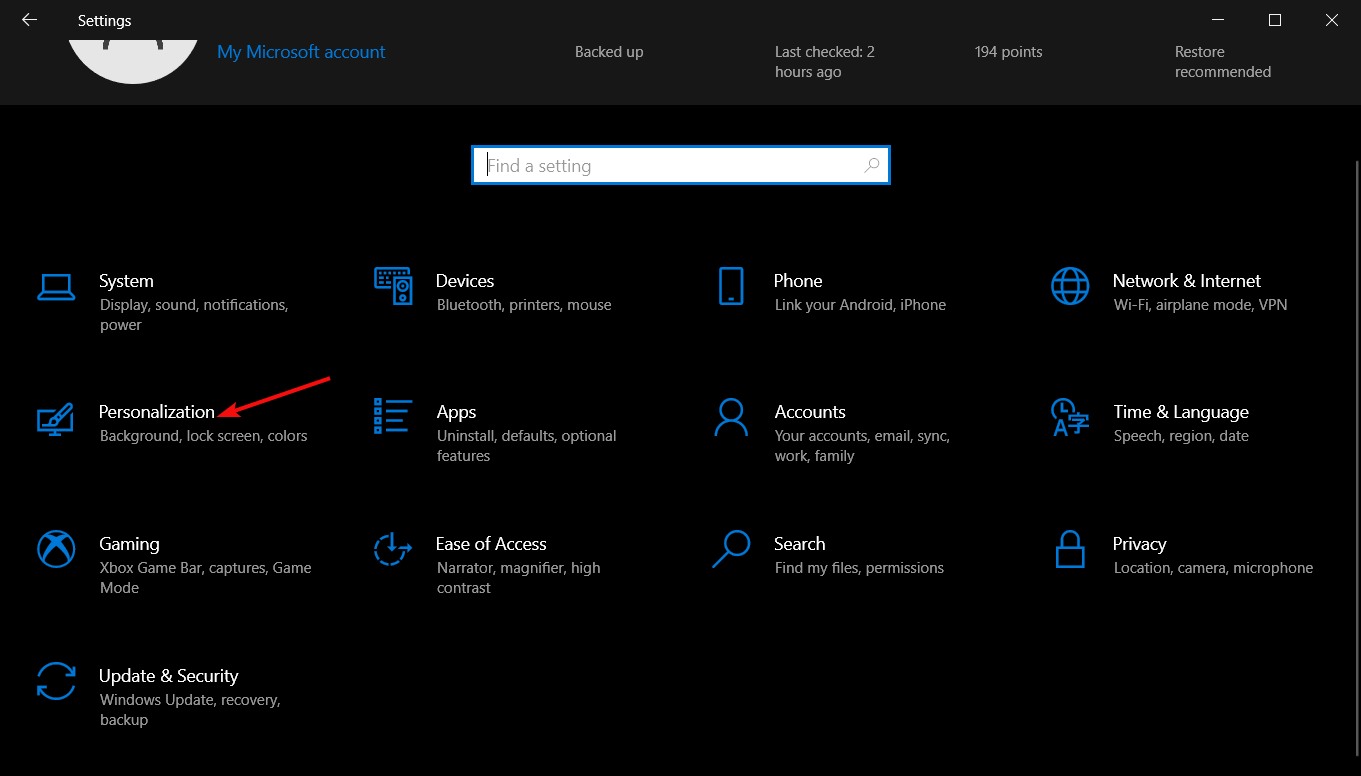
Task: Click the Search magnifier category icon
Action: point(731,549)
